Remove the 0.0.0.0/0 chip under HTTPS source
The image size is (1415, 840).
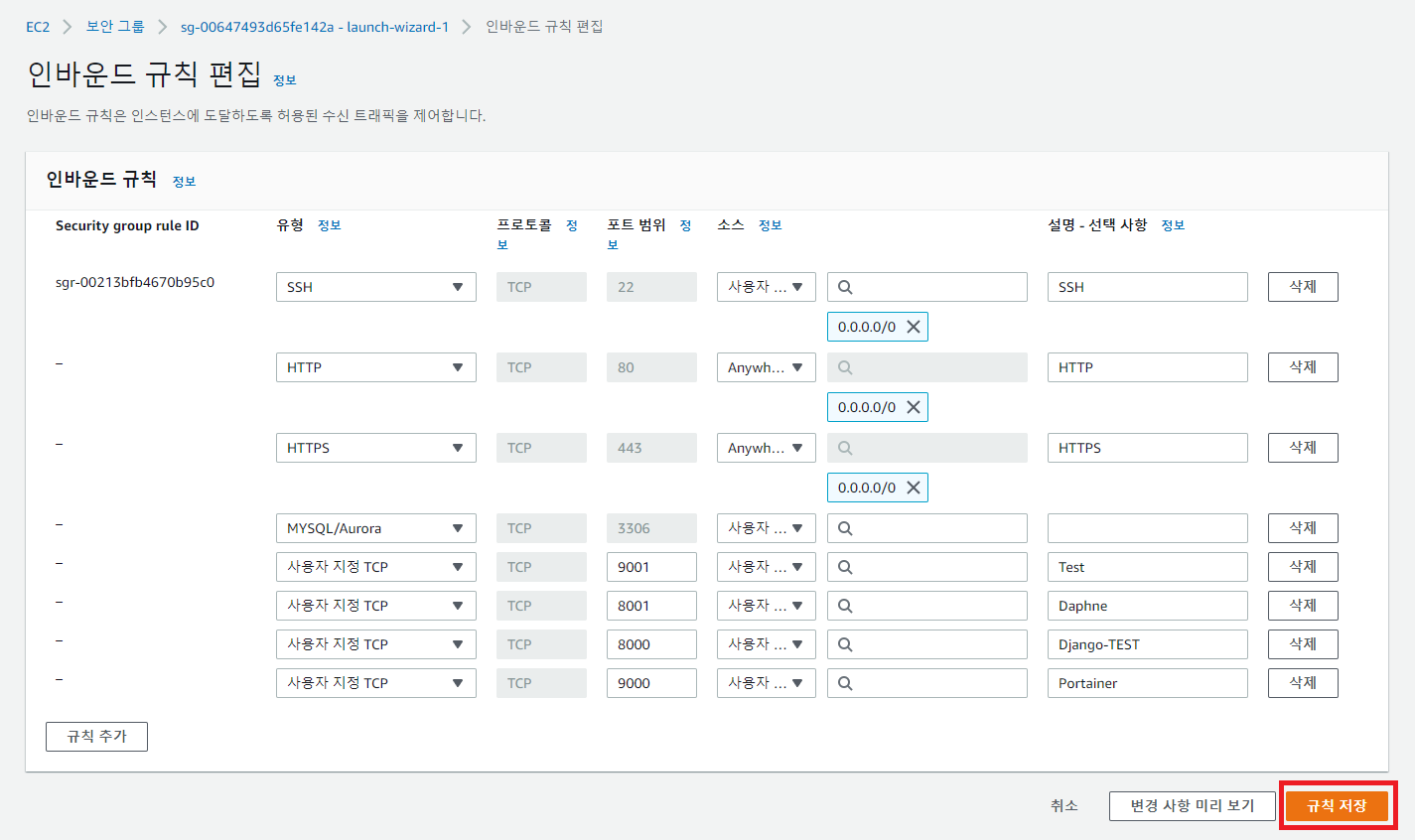point(914,488)
